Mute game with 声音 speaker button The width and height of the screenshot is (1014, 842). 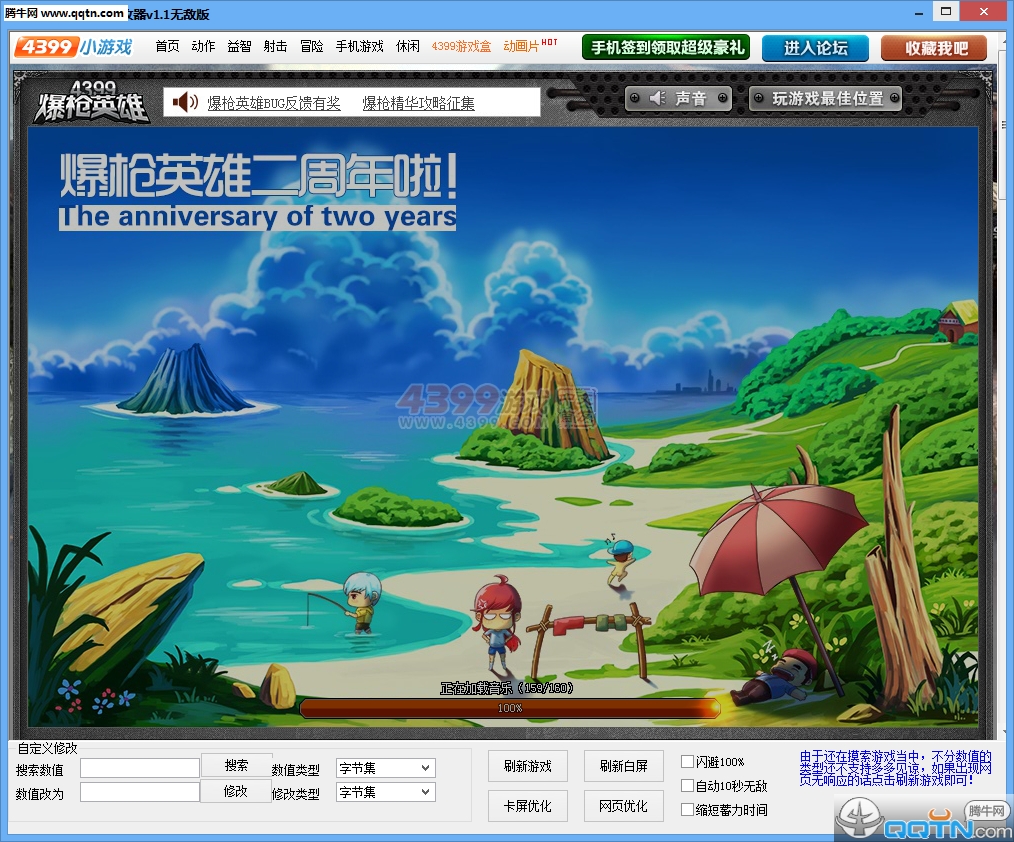pyautogui.click(x=678, y=98)
